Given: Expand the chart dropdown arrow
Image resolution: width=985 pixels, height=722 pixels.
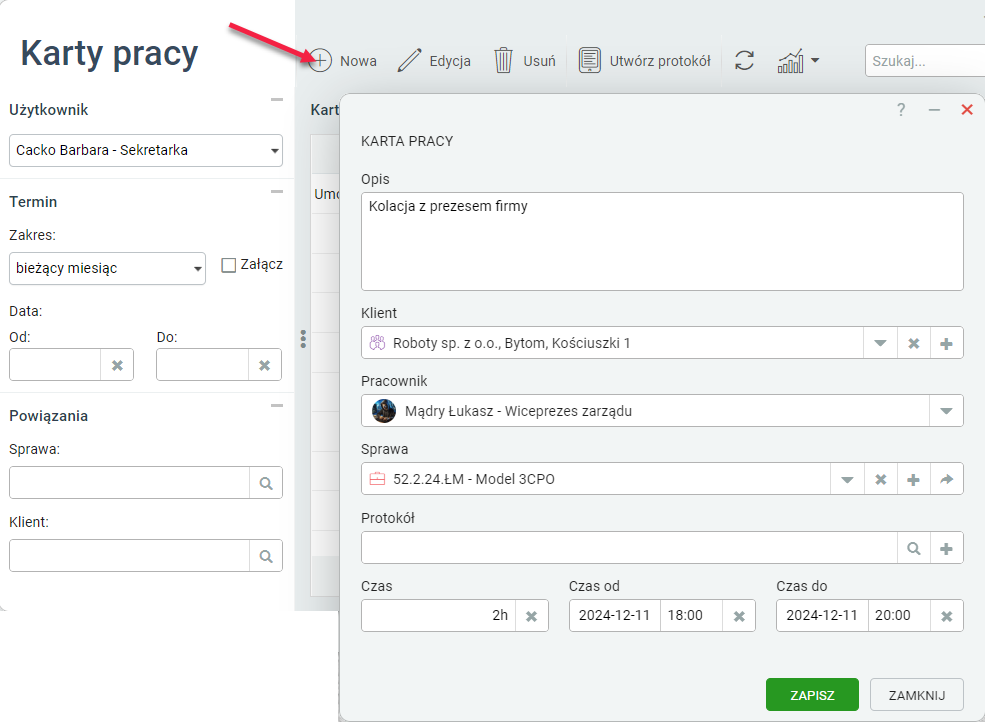Looking at the screenshot, I should (x=815, y=61).
